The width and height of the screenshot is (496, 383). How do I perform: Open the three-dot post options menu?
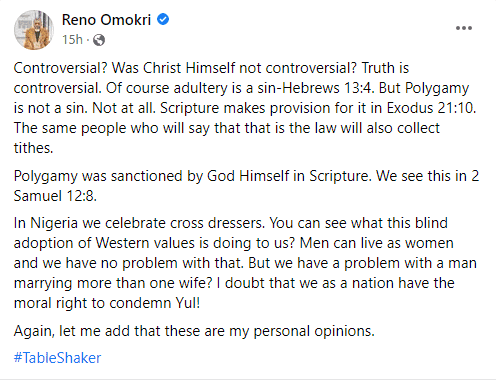[x=464, y=28]
